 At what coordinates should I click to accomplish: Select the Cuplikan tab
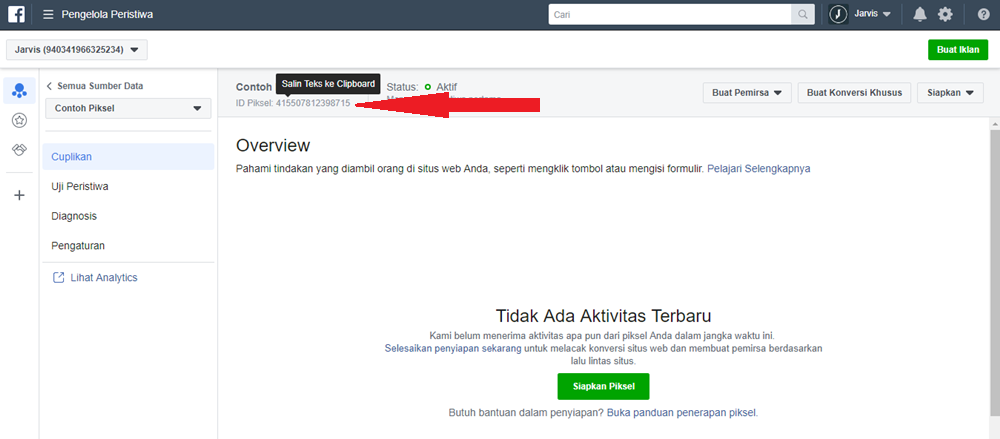(128, 156)
